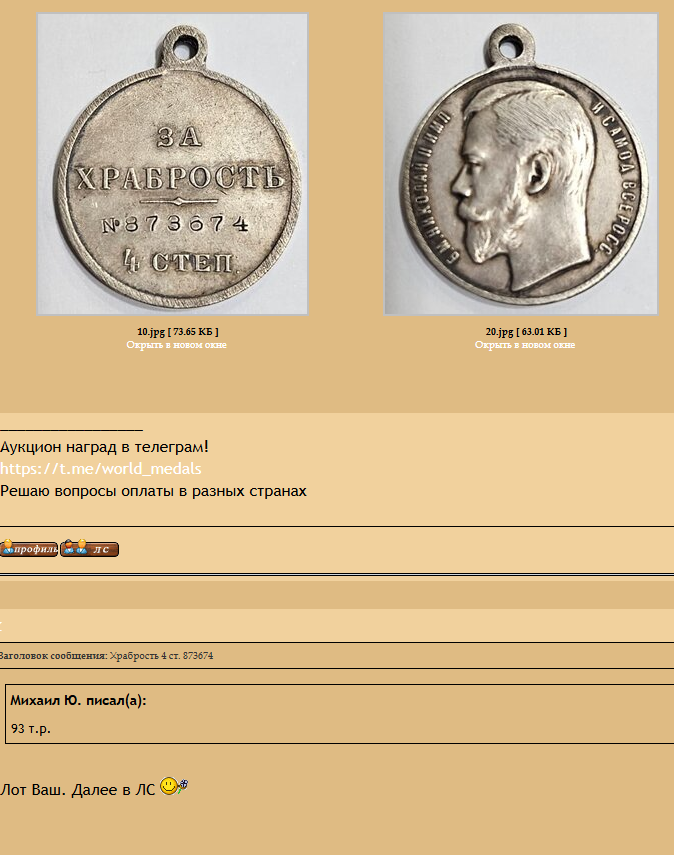674x855 pixels.
Task: Send a private message via ЛС button
Action: pos(89,548)
